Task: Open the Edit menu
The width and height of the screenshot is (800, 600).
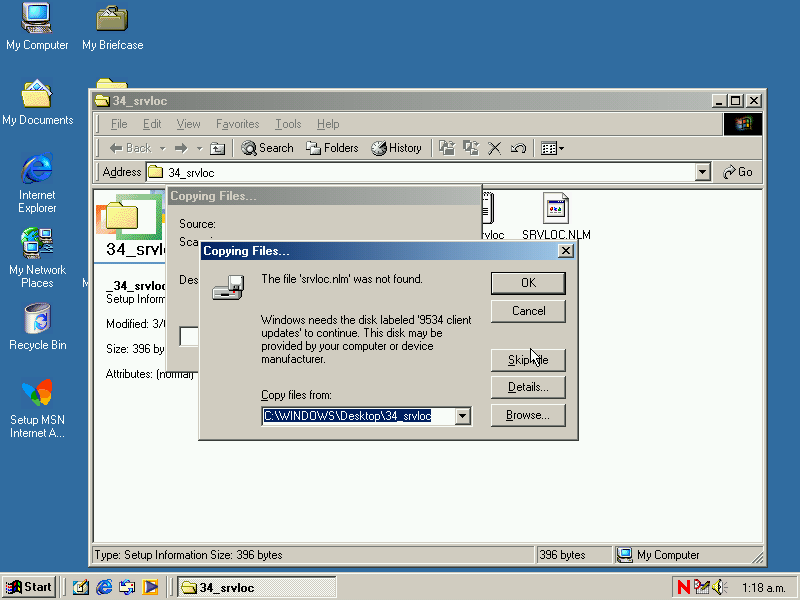Action: [152, 124]
